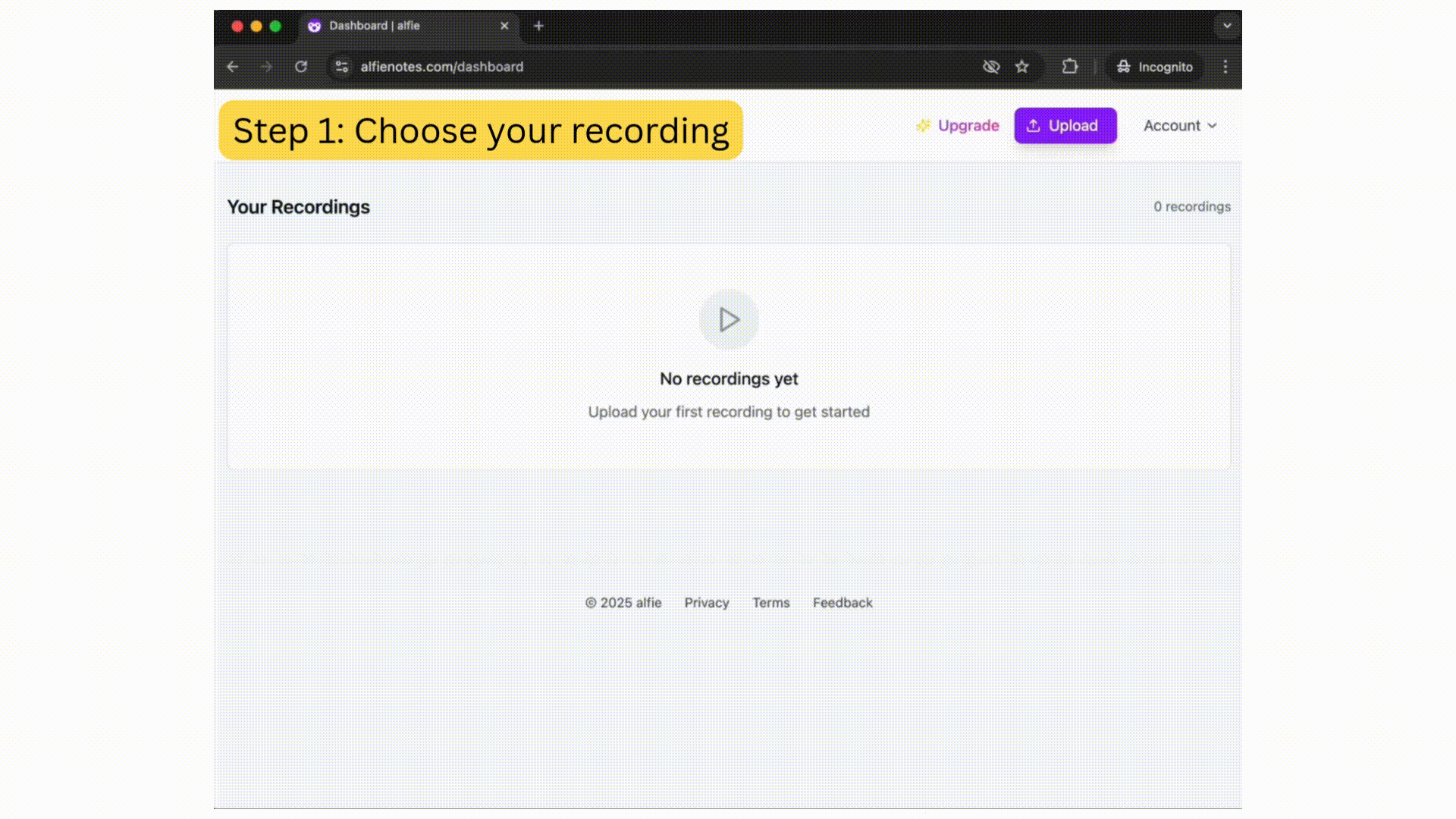Screen dimensions: 1456x819
Task: Go back using browser back arrow
Action: pyautogui.click(x=233, y=67)
